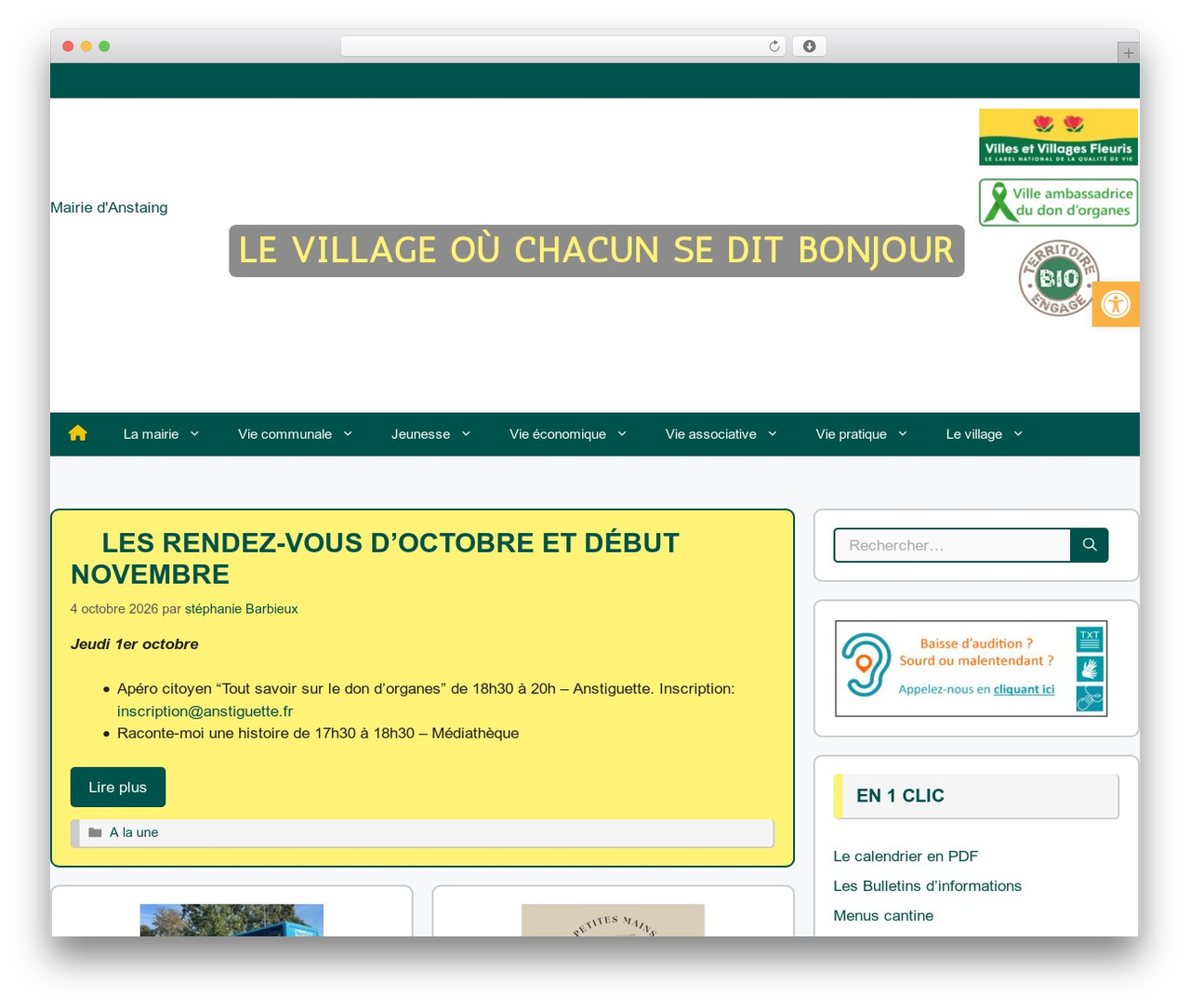
Task: Expand the Jeunesse submenu arrow
Action: tap(466, 434)
